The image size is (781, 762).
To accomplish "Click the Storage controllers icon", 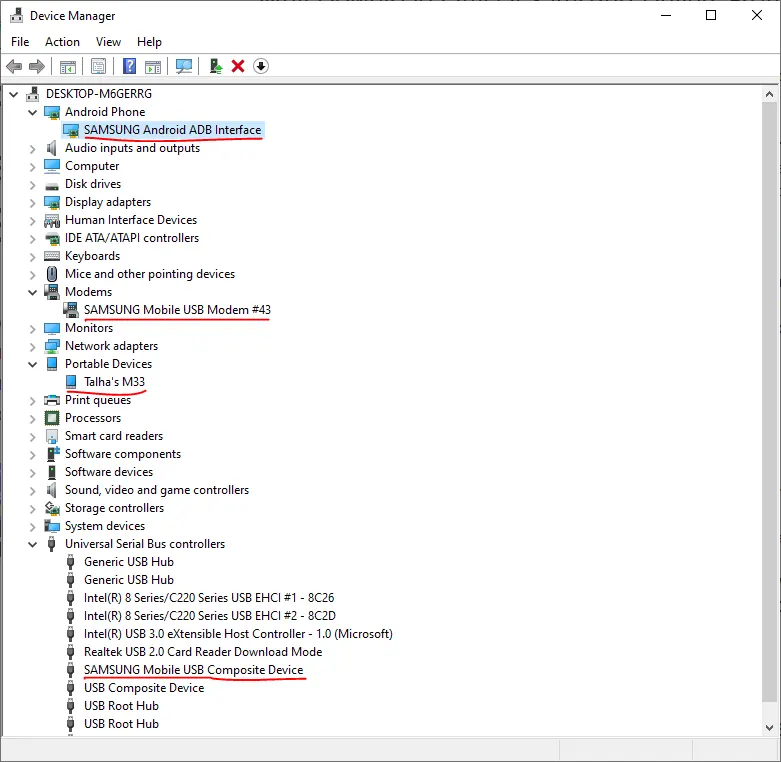I will click(x=52, y=508).
